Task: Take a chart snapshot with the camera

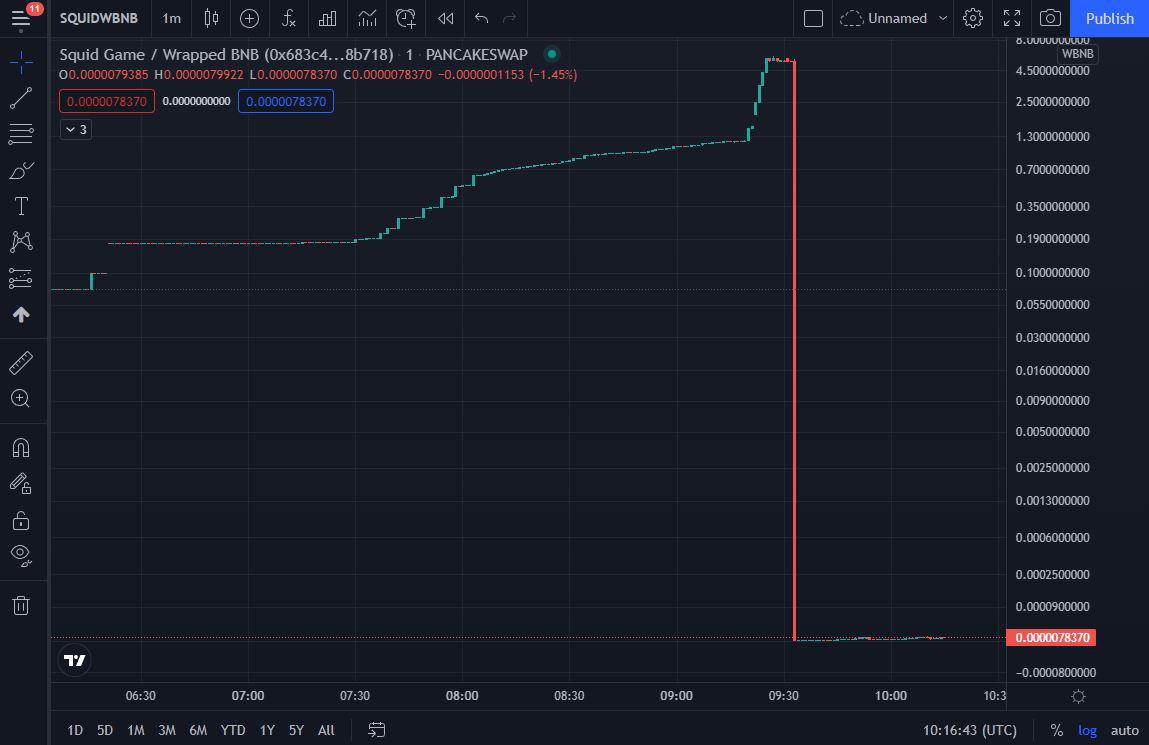Action: [x=1051, y=18]
